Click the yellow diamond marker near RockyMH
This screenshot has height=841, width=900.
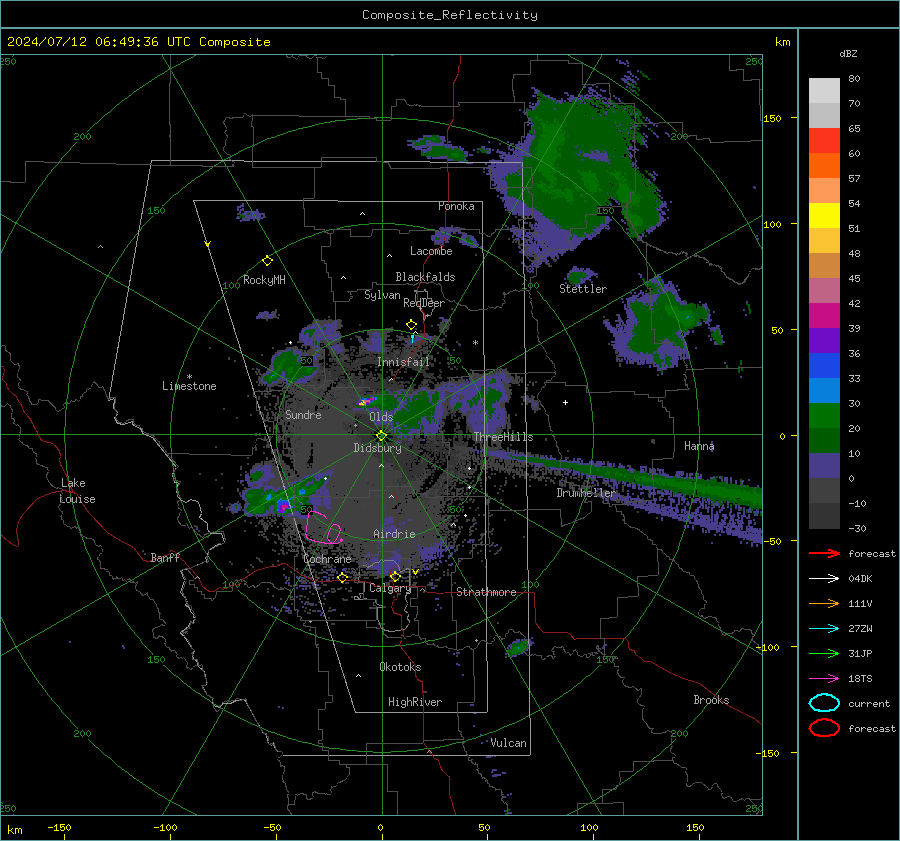tap(267, 261)
